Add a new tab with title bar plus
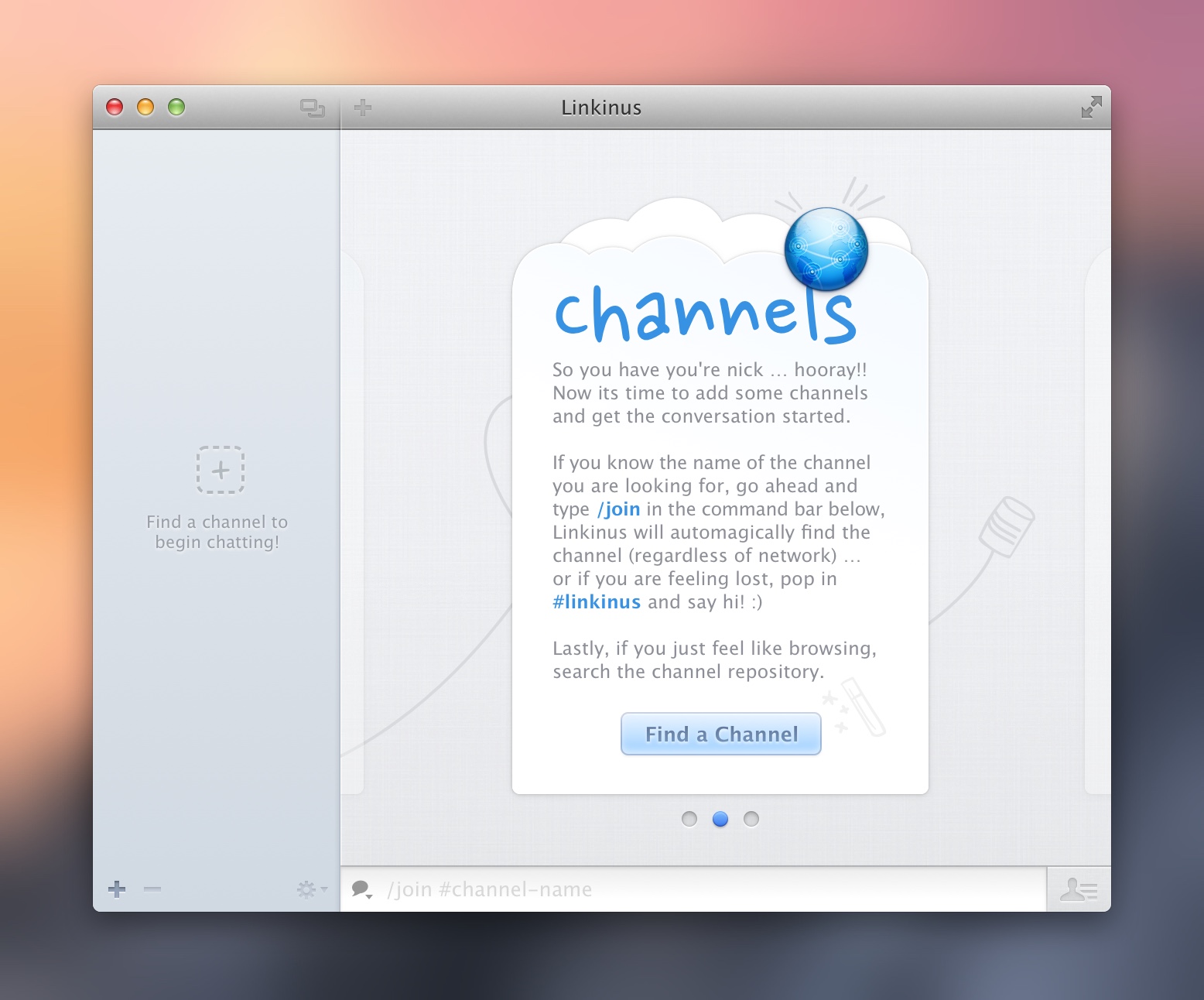The height and width of the screenshot is (1000, 1204). pyautogui.click(x=363, y=108)
